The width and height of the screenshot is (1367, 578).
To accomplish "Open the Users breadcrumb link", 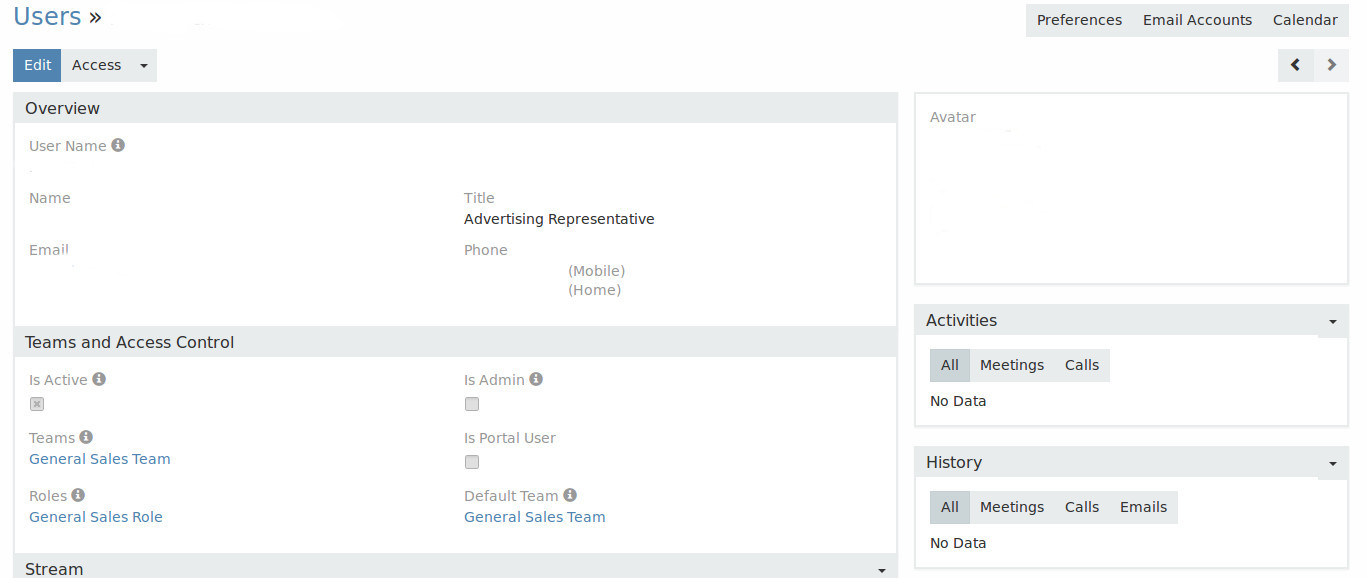I will point(47,17).
